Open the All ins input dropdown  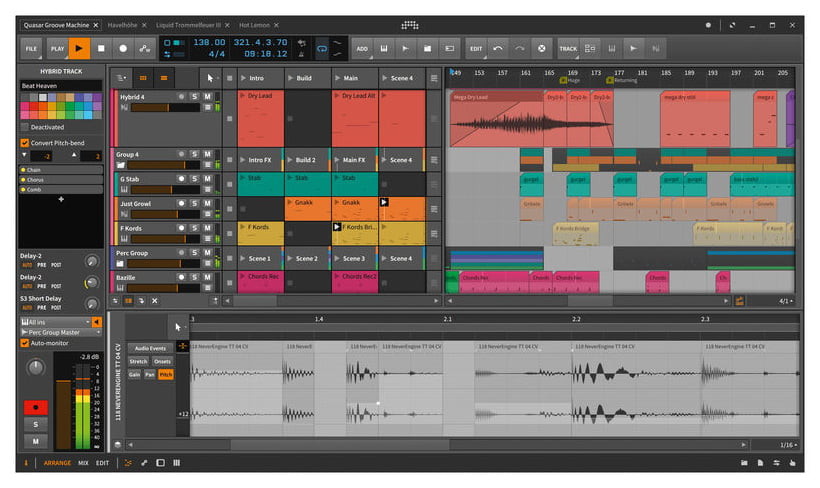click(x=55, y=322)
